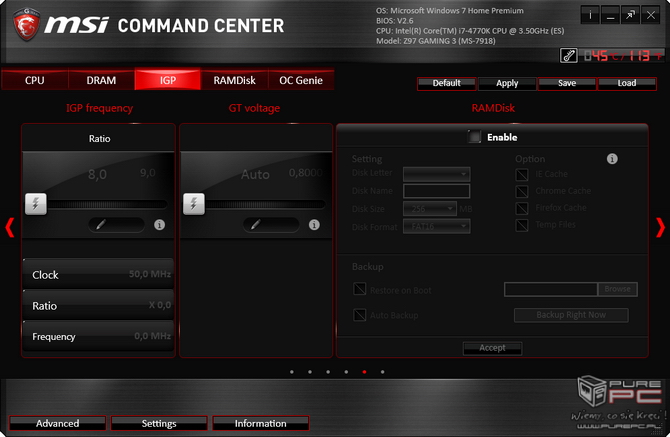
Task: Show info for the GT voltage panel
Action: tap(314, 225)
